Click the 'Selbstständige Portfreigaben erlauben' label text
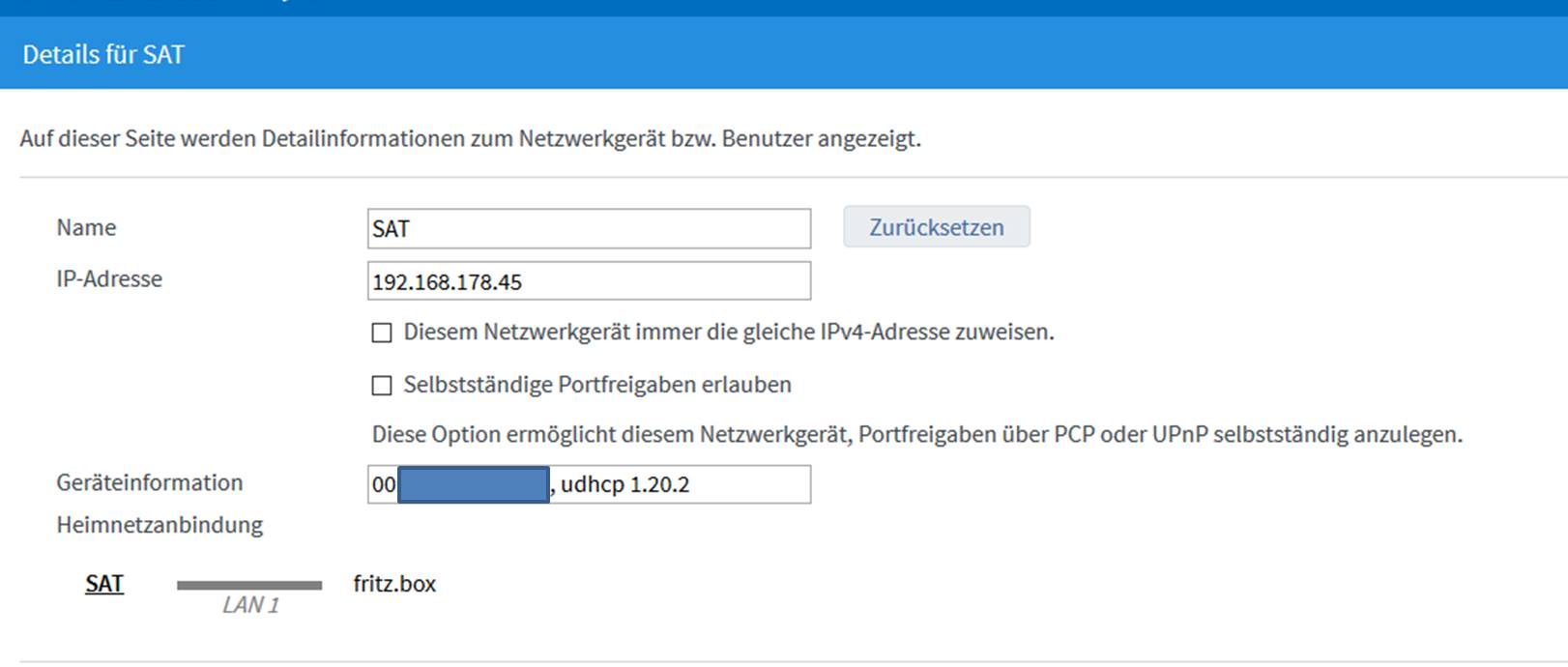This screenshot has height=667, width=1568. click(x=596, y=385)
